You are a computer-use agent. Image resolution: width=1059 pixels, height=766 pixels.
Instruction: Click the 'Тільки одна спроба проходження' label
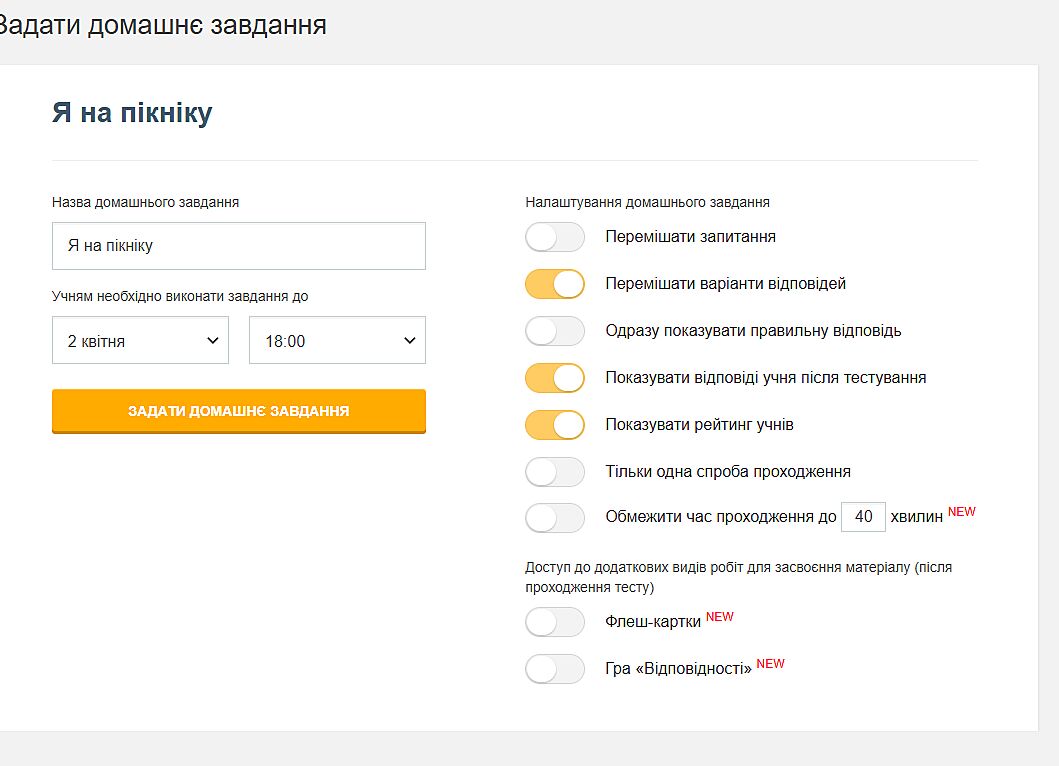pyautogui.click(x=727, y=472)
